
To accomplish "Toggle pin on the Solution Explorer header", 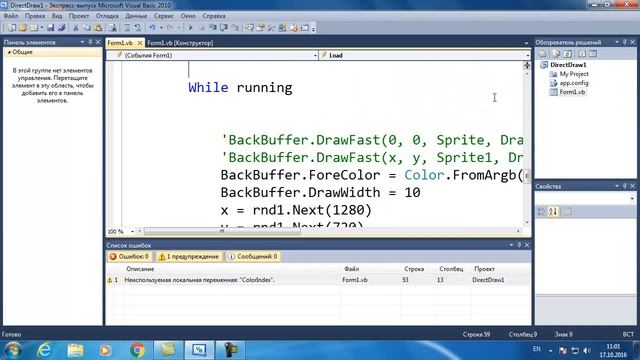I will click(x=624, y=42).
